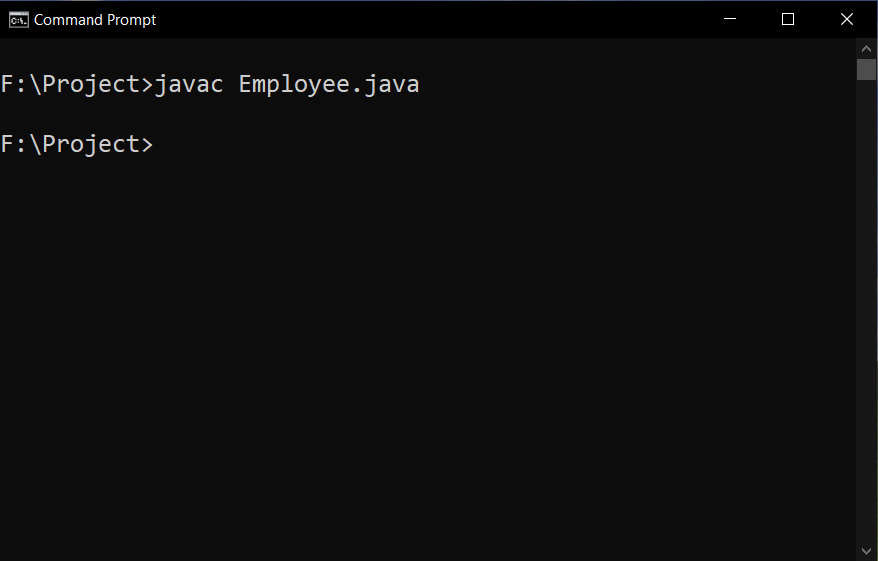Click the scrollbar track below the thumb
This screenshot has height=561, width=878.
click(866, 311)
